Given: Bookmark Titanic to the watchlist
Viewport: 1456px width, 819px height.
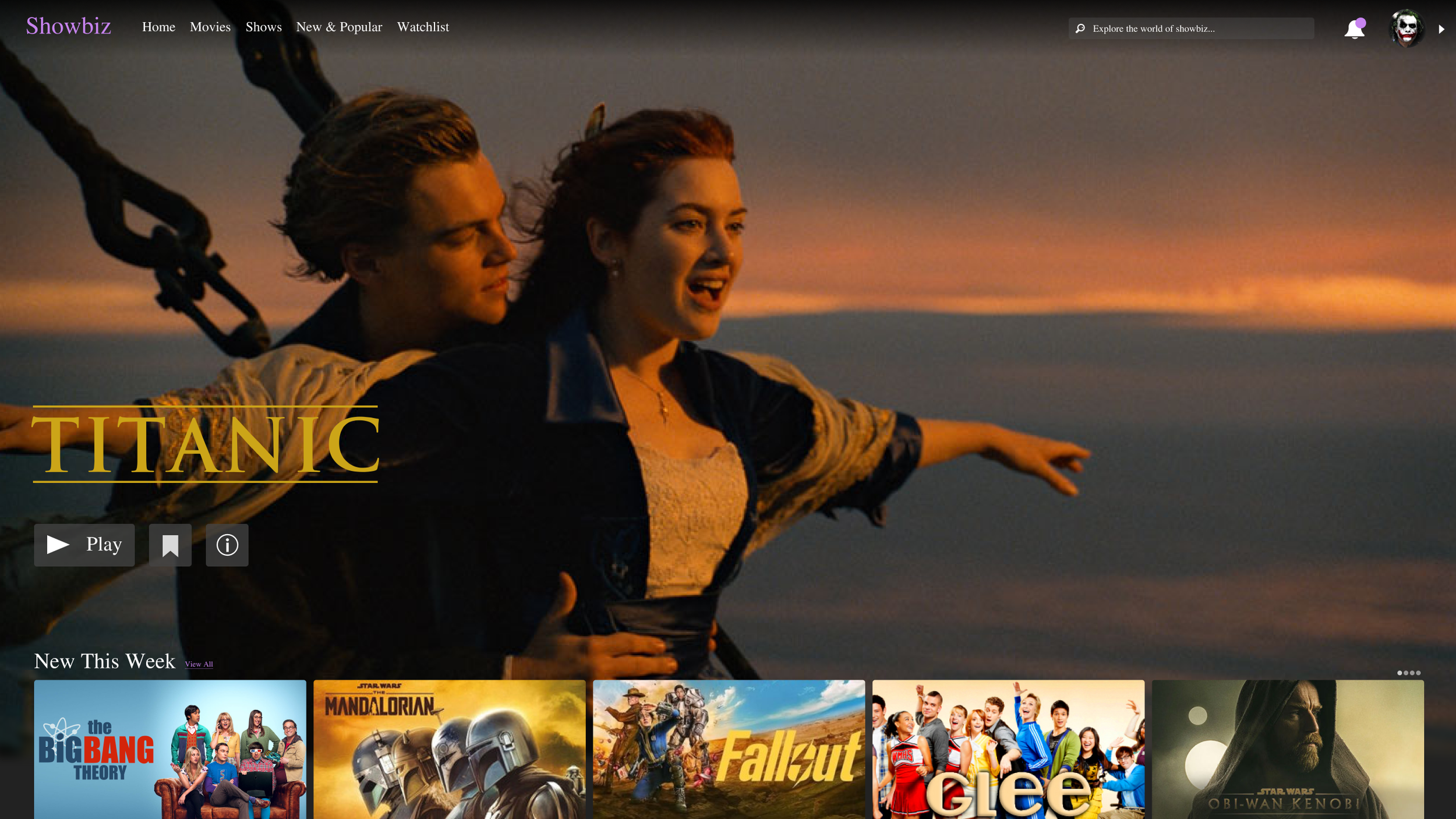Looking at the screenshot, I should pos(170,545).
